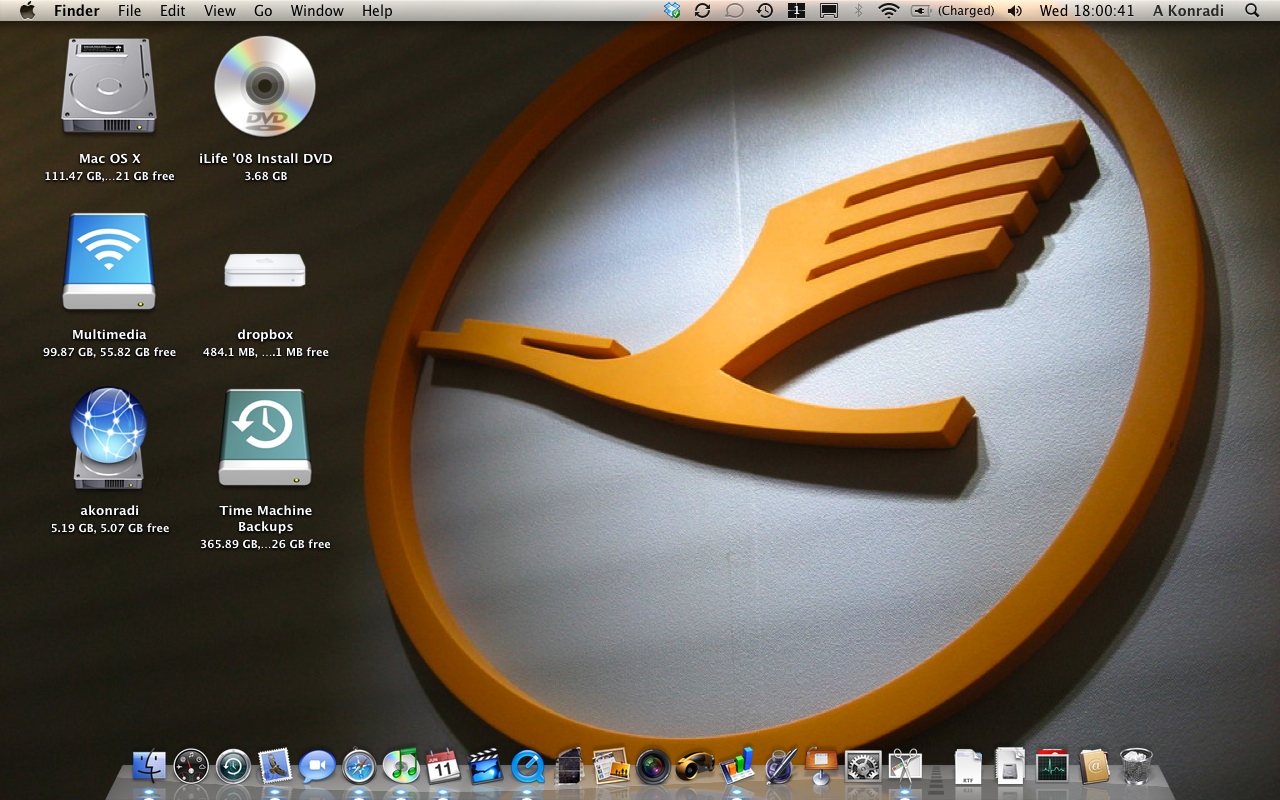This screenshot has width=1280, height=800.
Task: Launch iMovie from the Dock
Action: pyautogui.click(x=484, y=768)
